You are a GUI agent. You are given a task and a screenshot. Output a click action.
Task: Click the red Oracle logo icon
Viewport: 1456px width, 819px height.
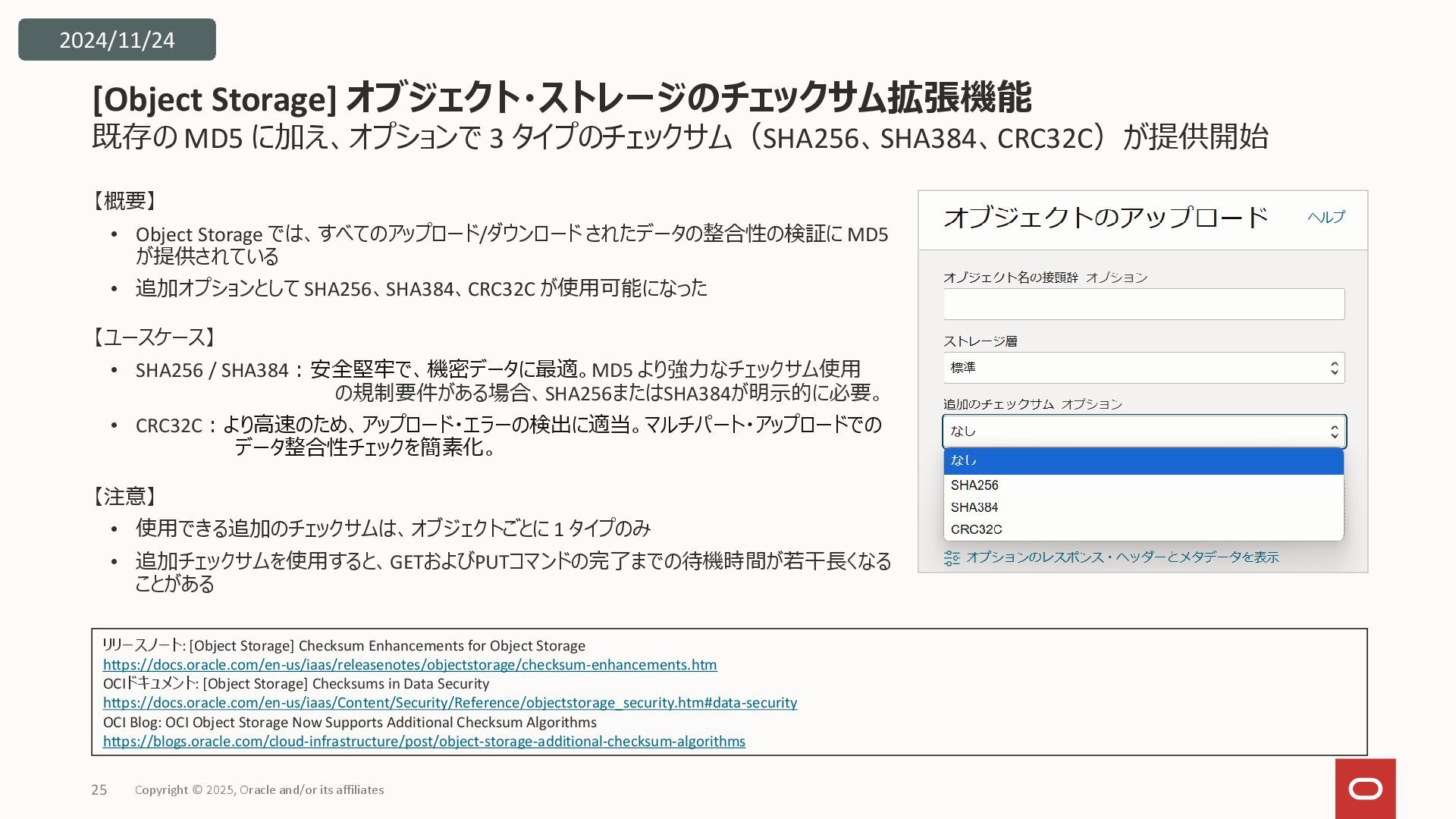(x=1365, y=789)
